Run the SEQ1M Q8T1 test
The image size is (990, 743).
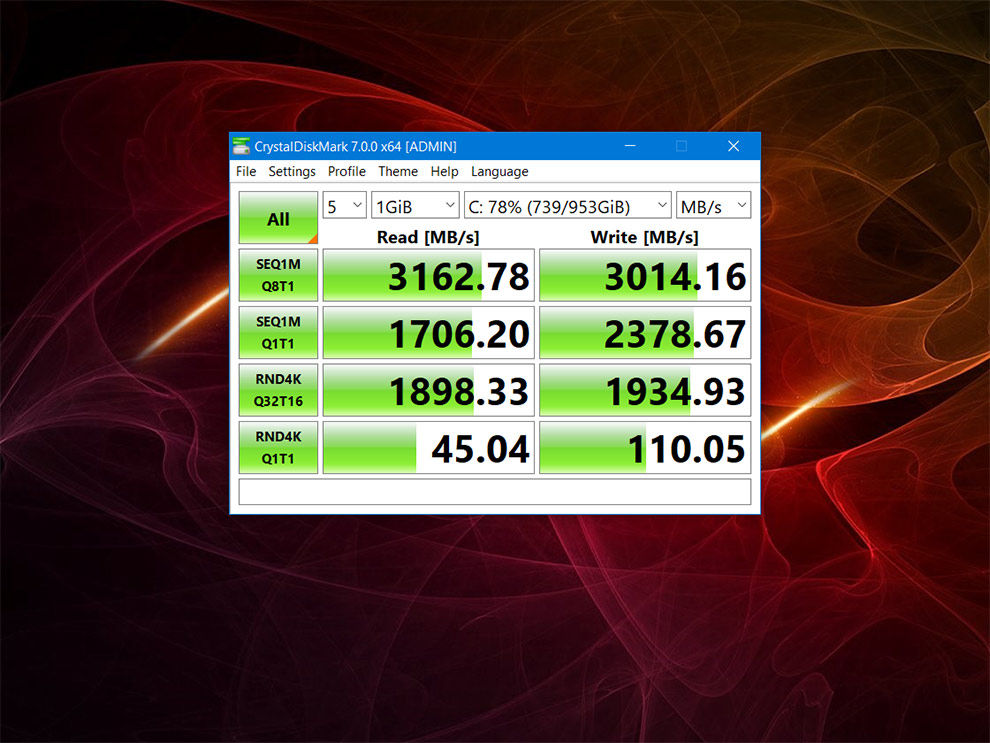coord(278,275)
